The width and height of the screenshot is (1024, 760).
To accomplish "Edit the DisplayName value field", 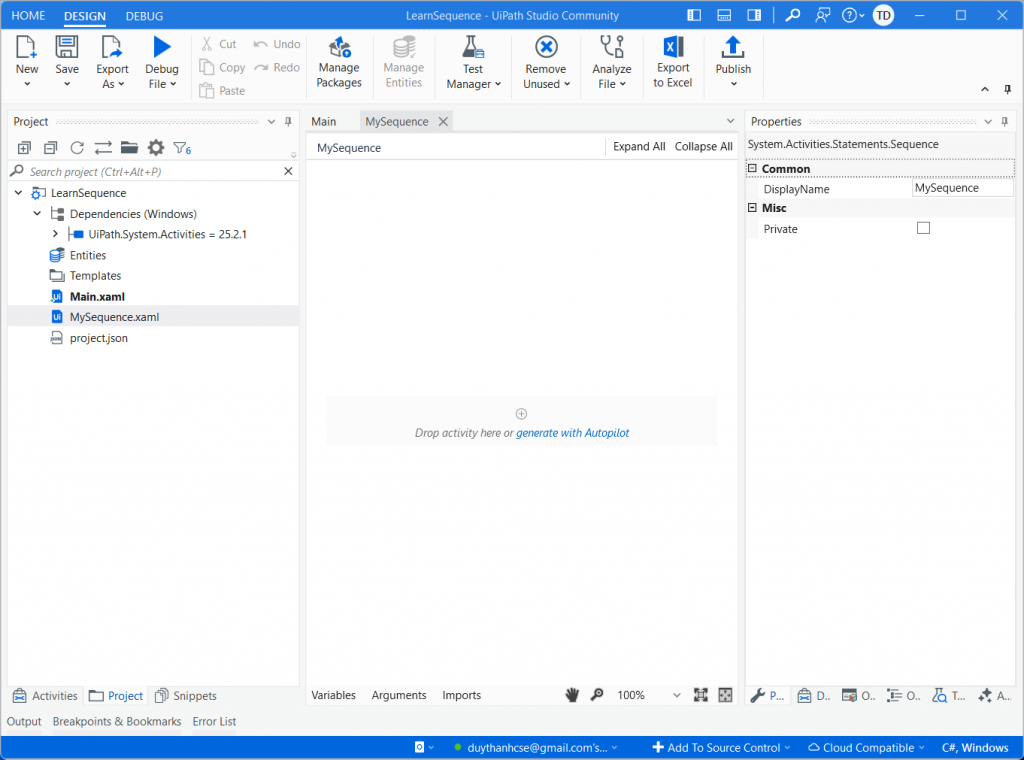I will coord(963,188).
